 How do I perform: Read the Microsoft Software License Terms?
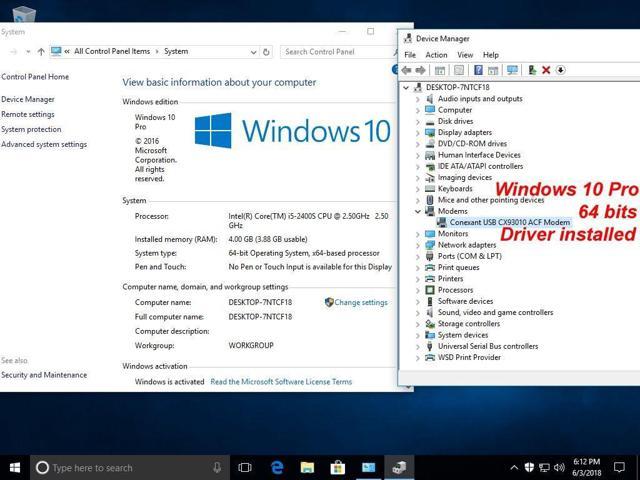(x=281, y=381)
